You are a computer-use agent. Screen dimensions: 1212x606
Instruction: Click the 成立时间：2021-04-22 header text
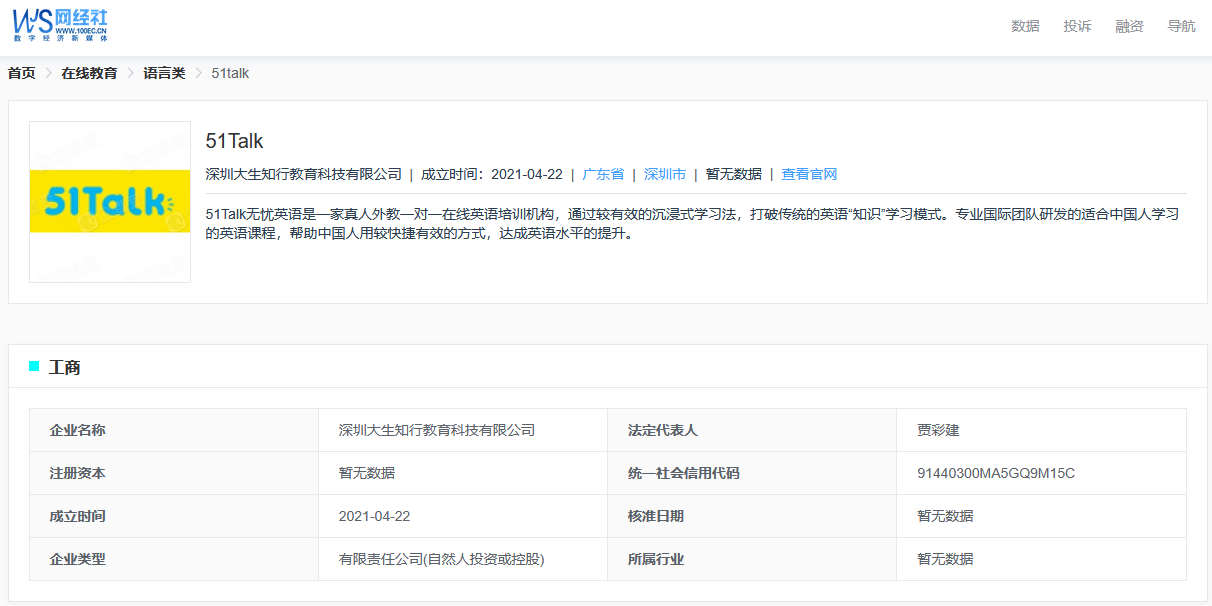point(491,174)
